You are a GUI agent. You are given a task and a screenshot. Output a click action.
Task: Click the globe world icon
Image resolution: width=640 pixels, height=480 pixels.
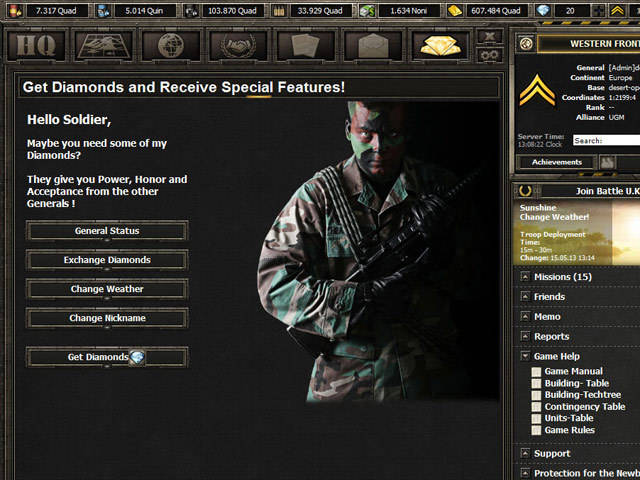[171, 45]
